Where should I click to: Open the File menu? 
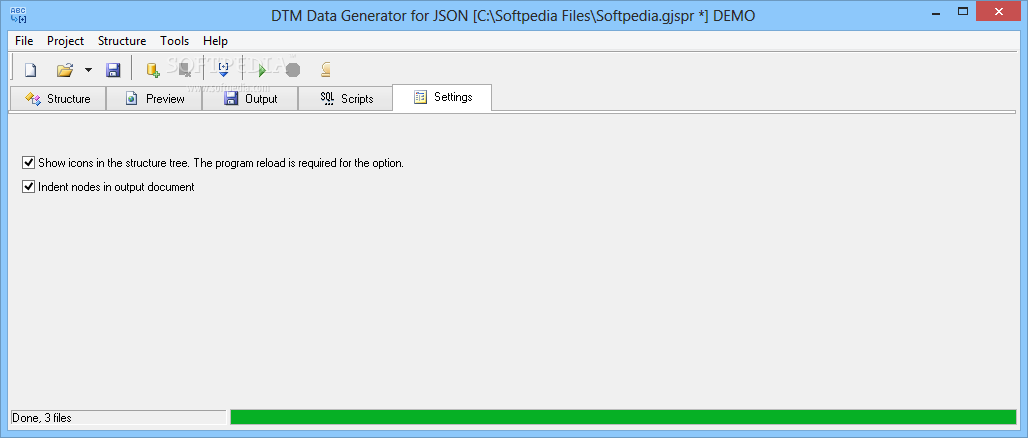[24, 41]
